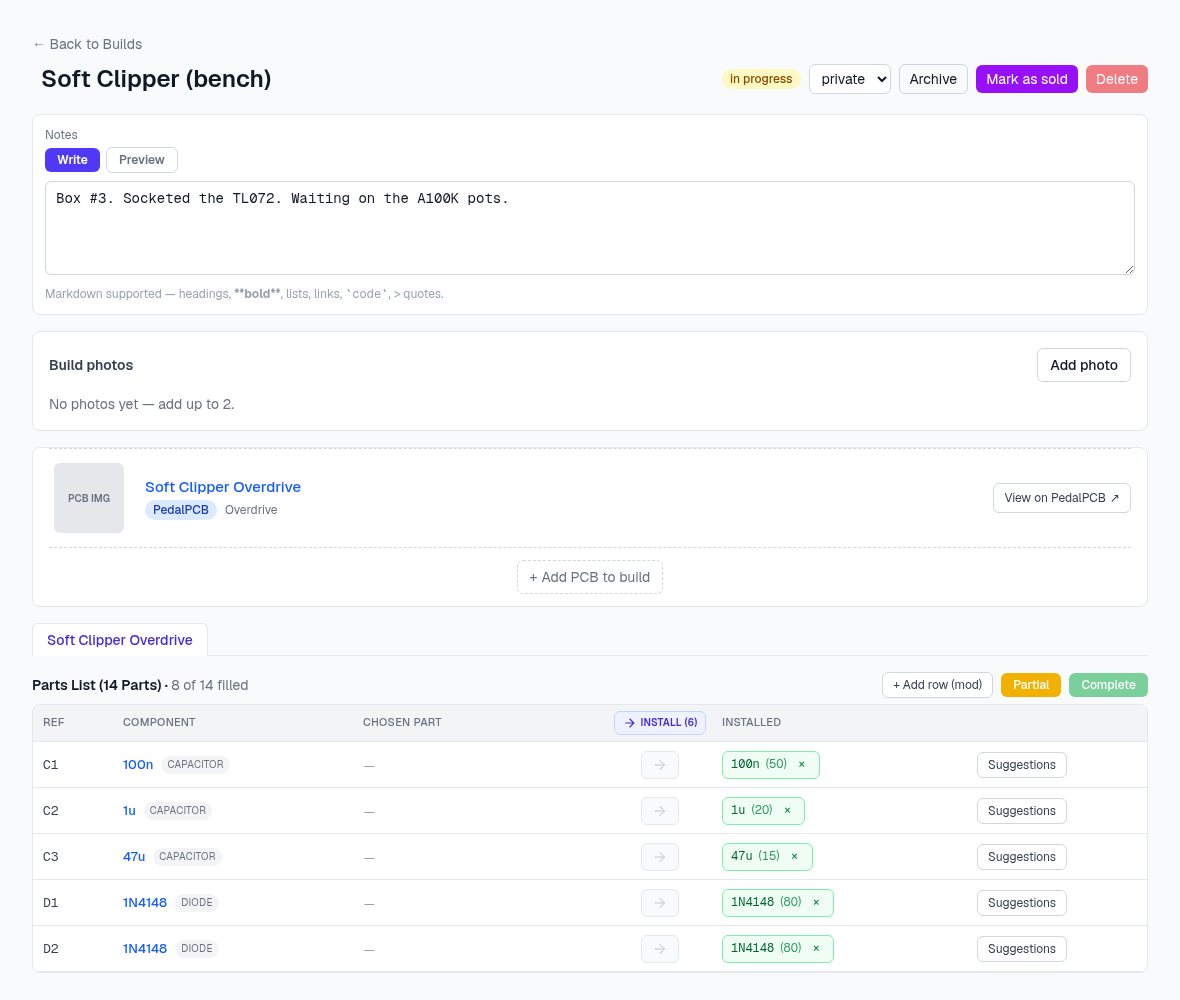Switch notes editor to Write mode
The width and height of the screenshot is (1180, 1000).
coord(72,160)
